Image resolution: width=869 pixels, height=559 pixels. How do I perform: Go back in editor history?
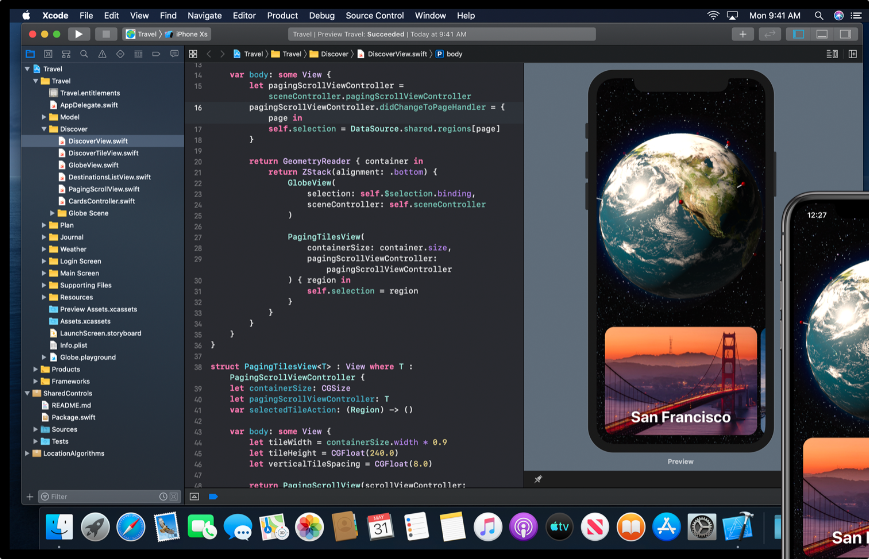pyautogui.click(x=209, y=54)
